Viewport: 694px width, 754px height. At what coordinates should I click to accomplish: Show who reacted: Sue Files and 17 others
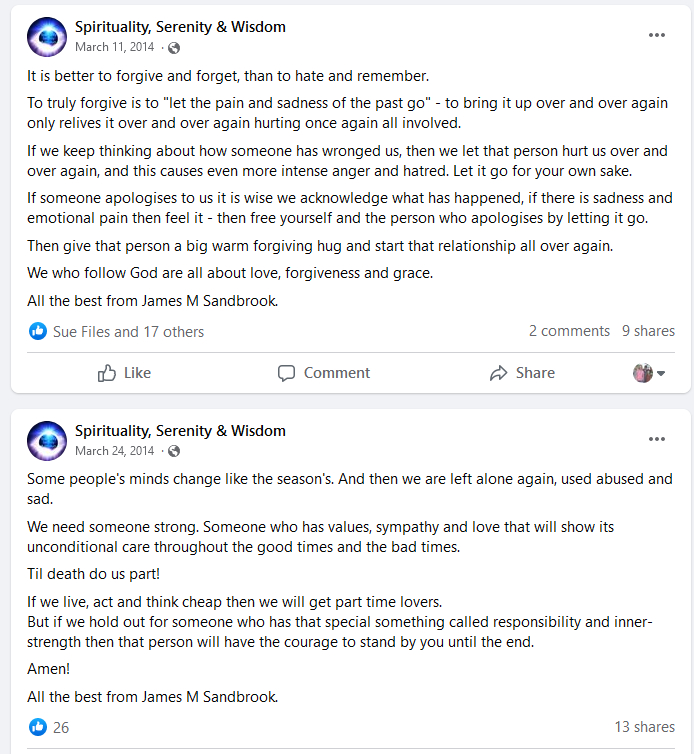click(x=128, y=331)
